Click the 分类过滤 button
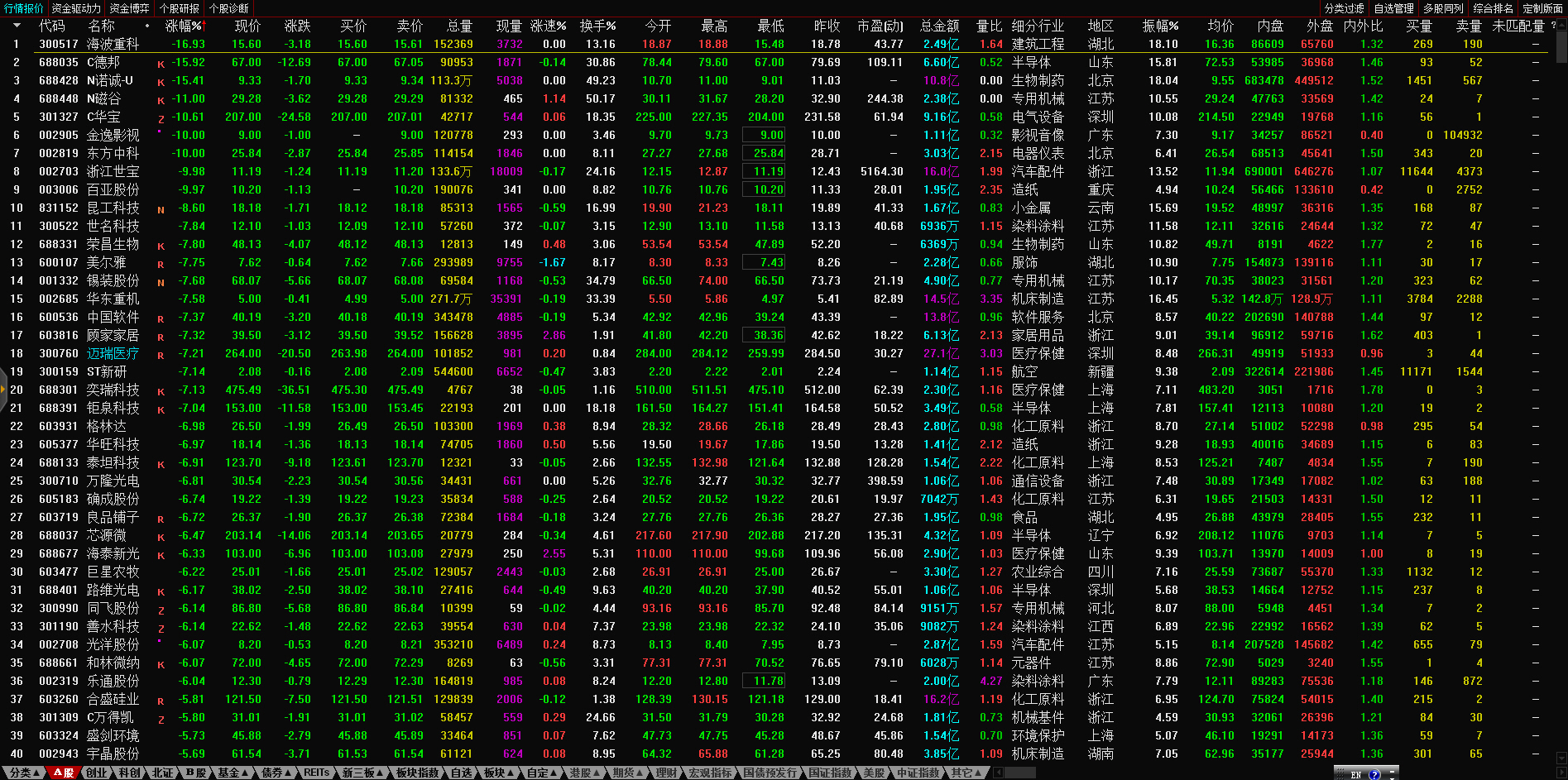This screenshot has height=780, width=1568. (x=1344, y=8)
